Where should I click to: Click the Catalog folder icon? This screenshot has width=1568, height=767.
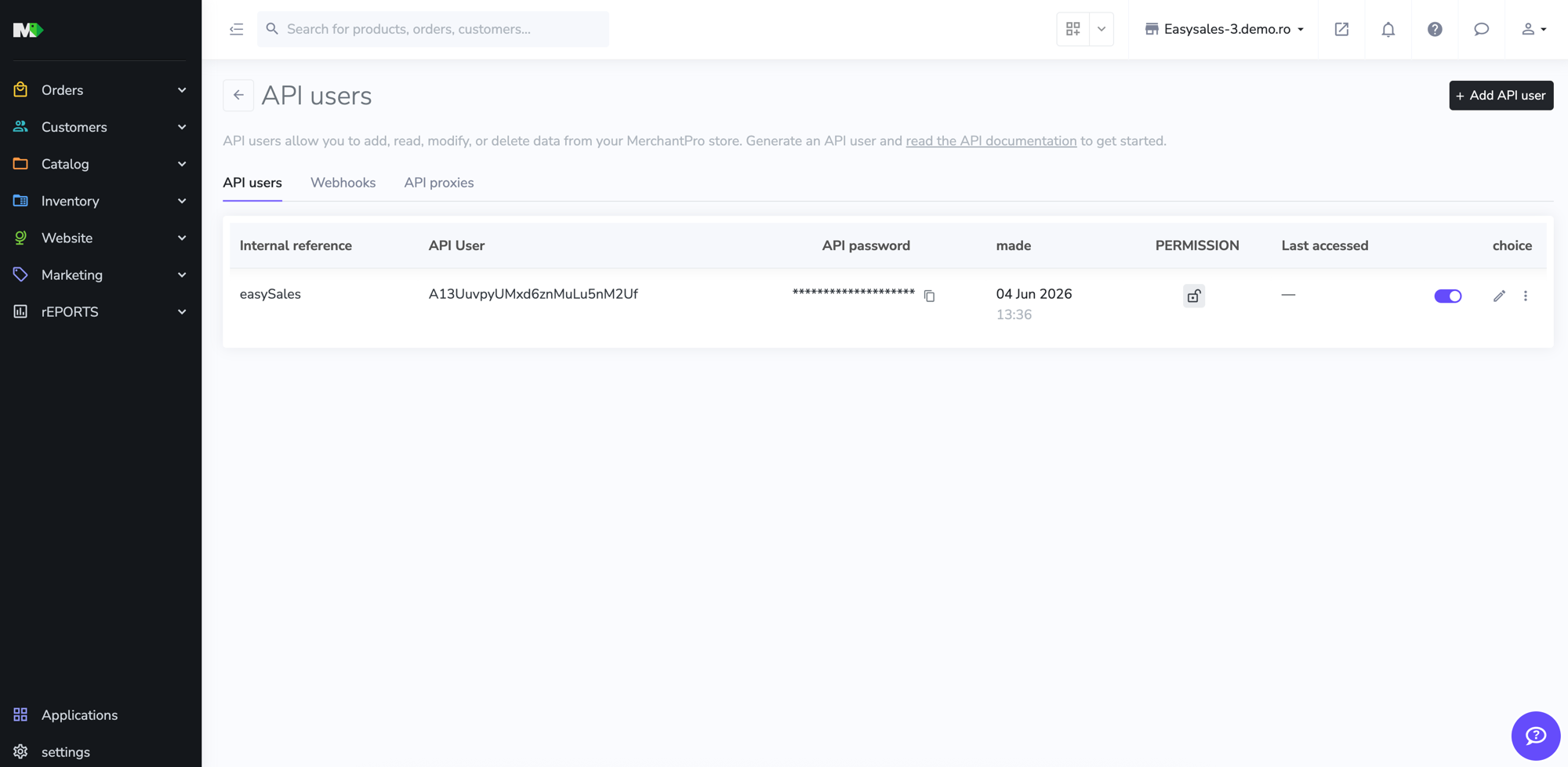(20, 163)
